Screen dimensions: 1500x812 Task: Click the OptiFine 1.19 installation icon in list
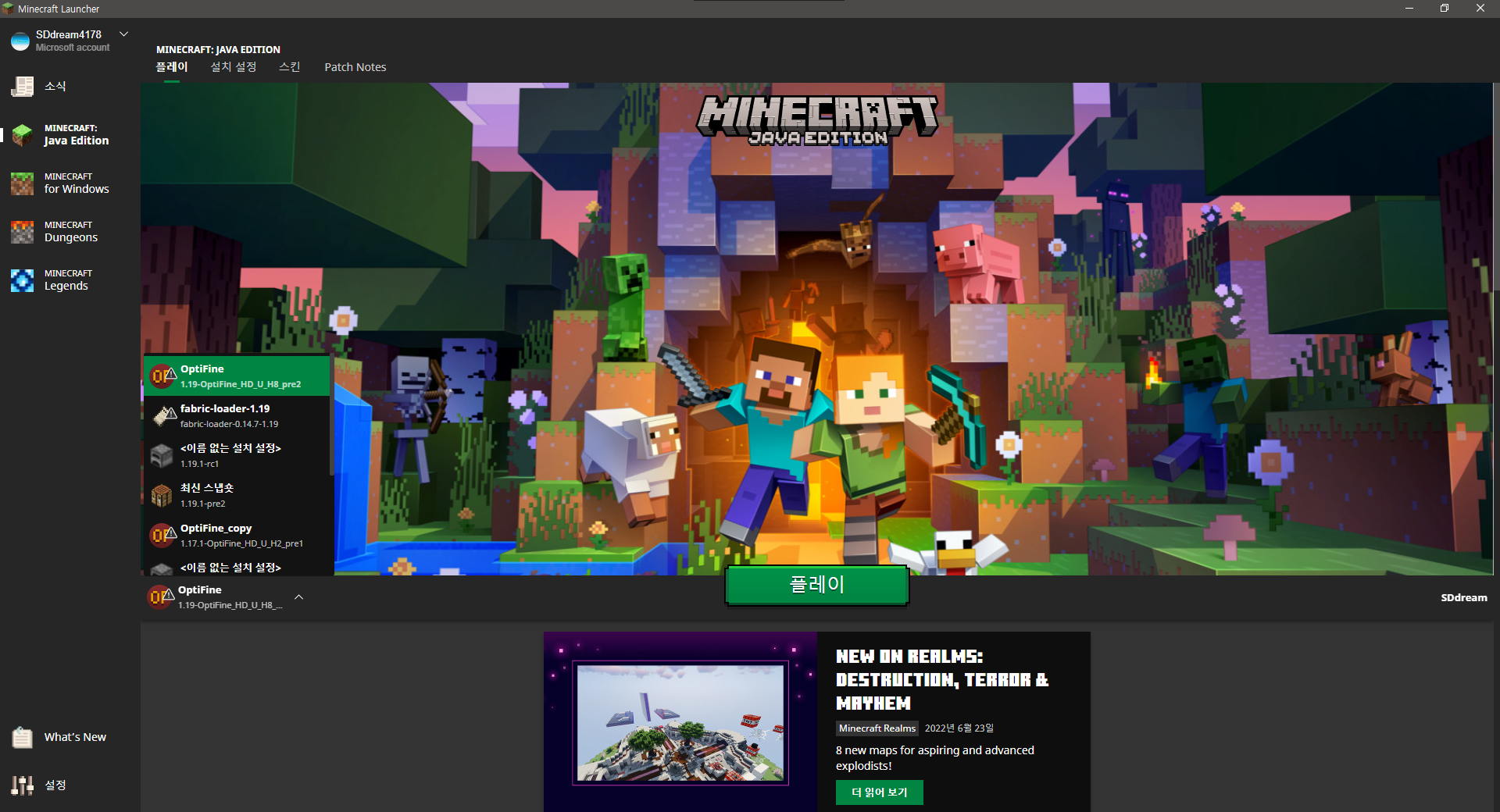tap(162, 376)
